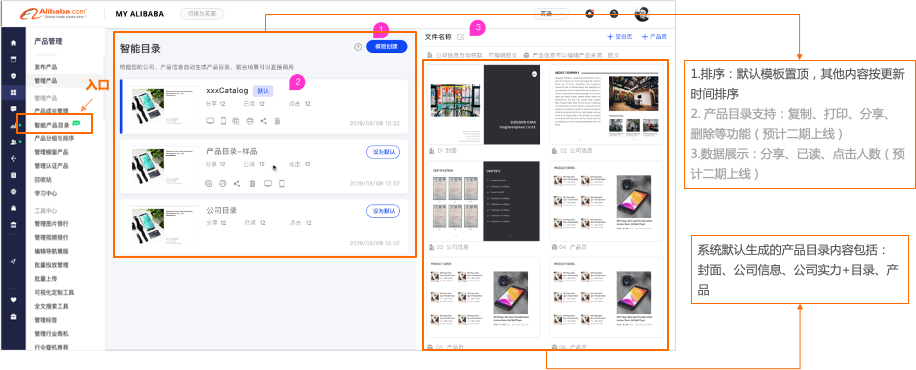916x370 pixels.
Task: Click the trash icon for xxxCatalog
Action: 277,121
